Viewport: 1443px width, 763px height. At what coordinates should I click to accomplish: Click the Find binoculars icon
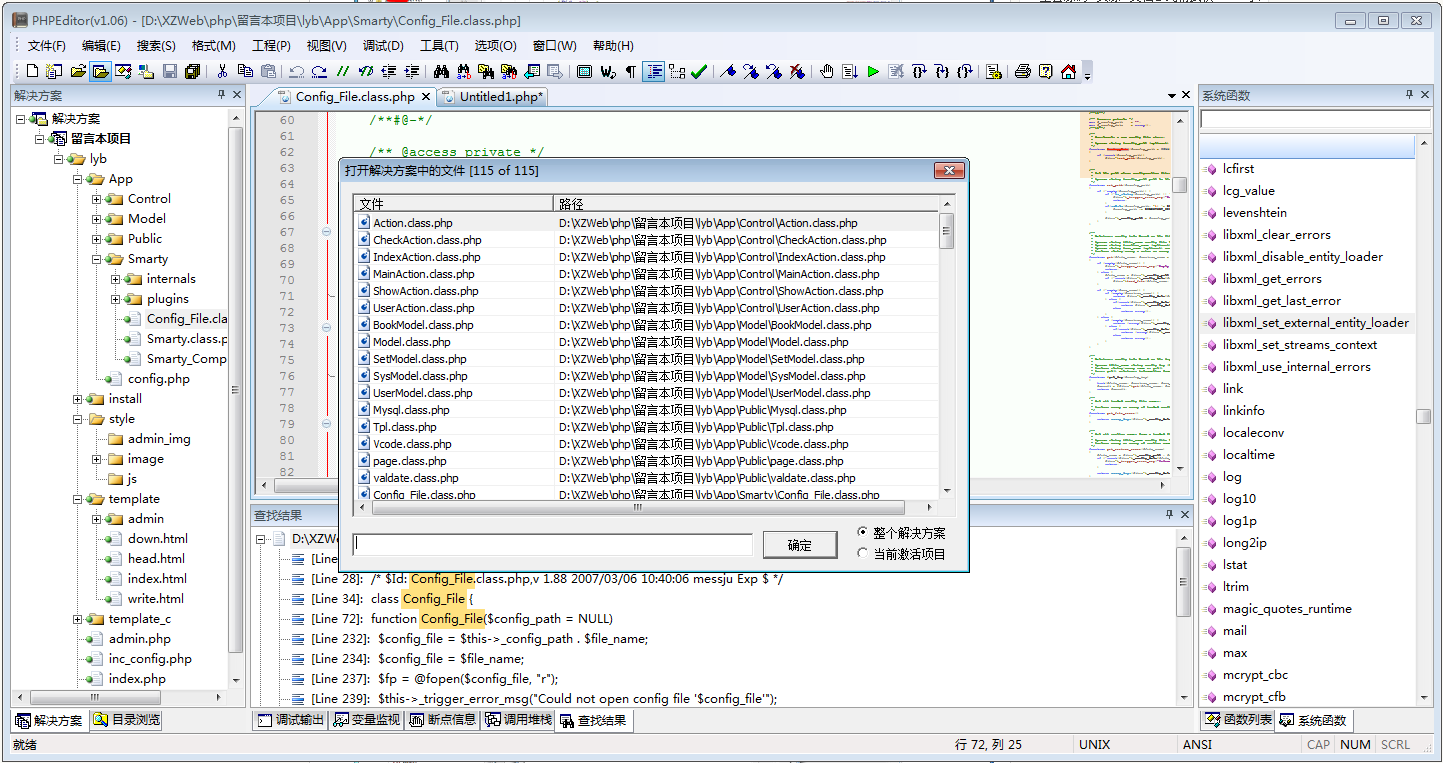441,71
